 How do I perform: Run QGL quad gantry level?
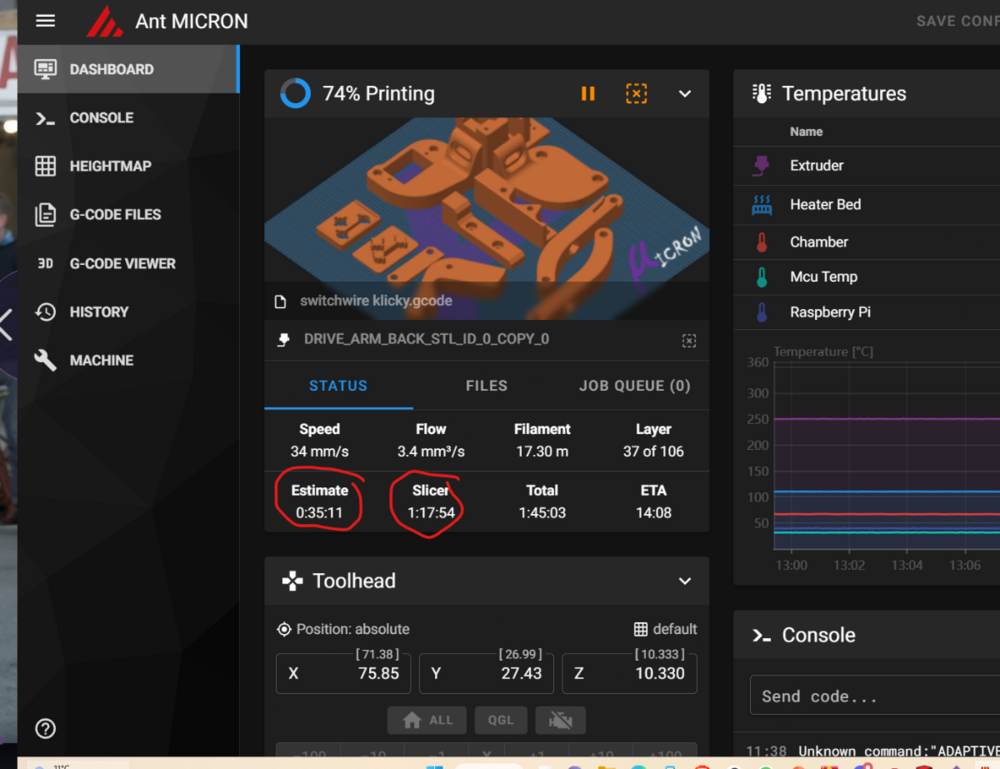[x=501, y=721]
